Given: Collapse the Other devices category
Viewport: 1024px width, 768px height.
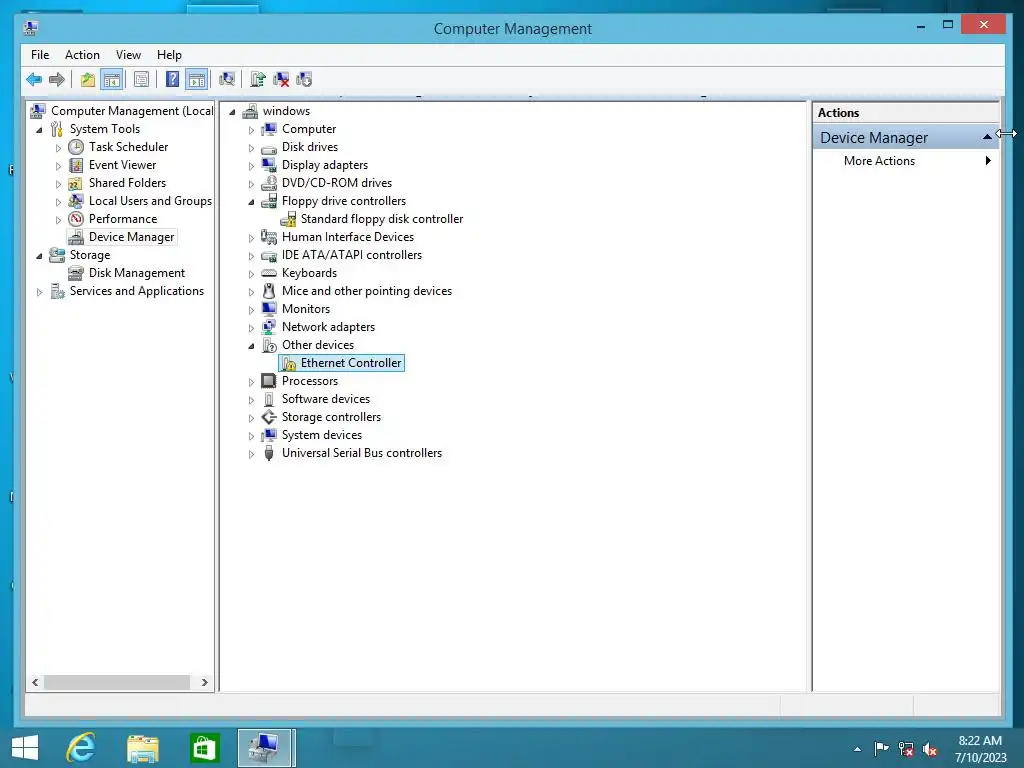Looking at the screenshot, I should (251, 346).
